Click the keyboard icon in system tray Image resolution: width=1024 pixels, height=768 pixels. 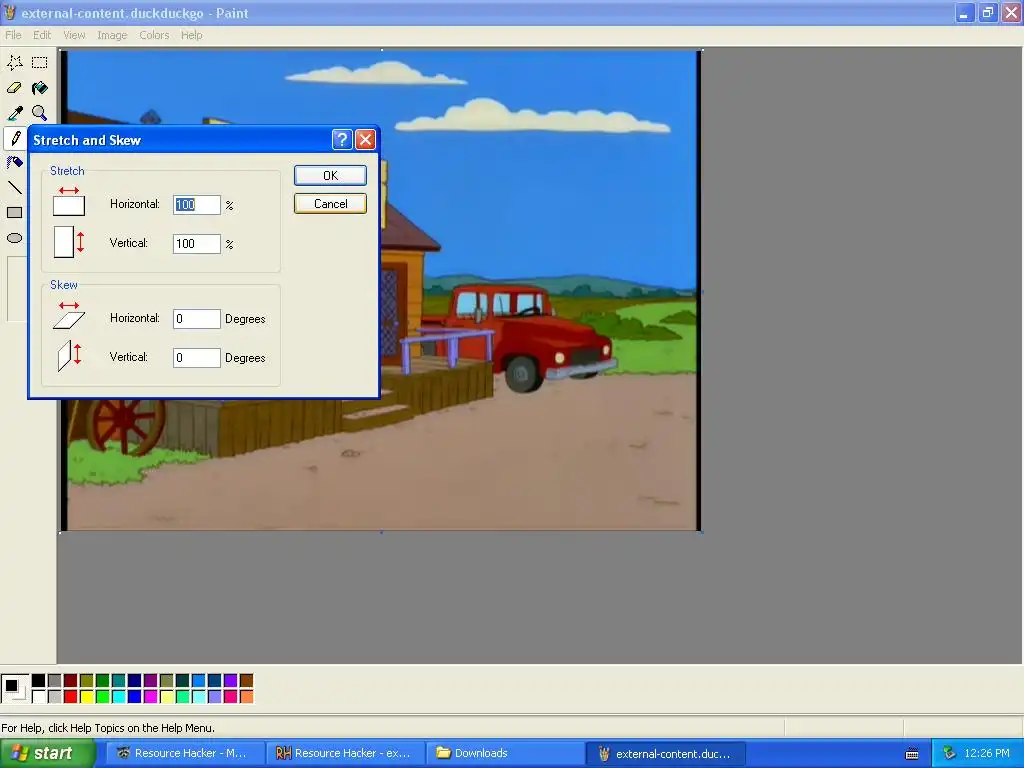click(x=912, y=754)
